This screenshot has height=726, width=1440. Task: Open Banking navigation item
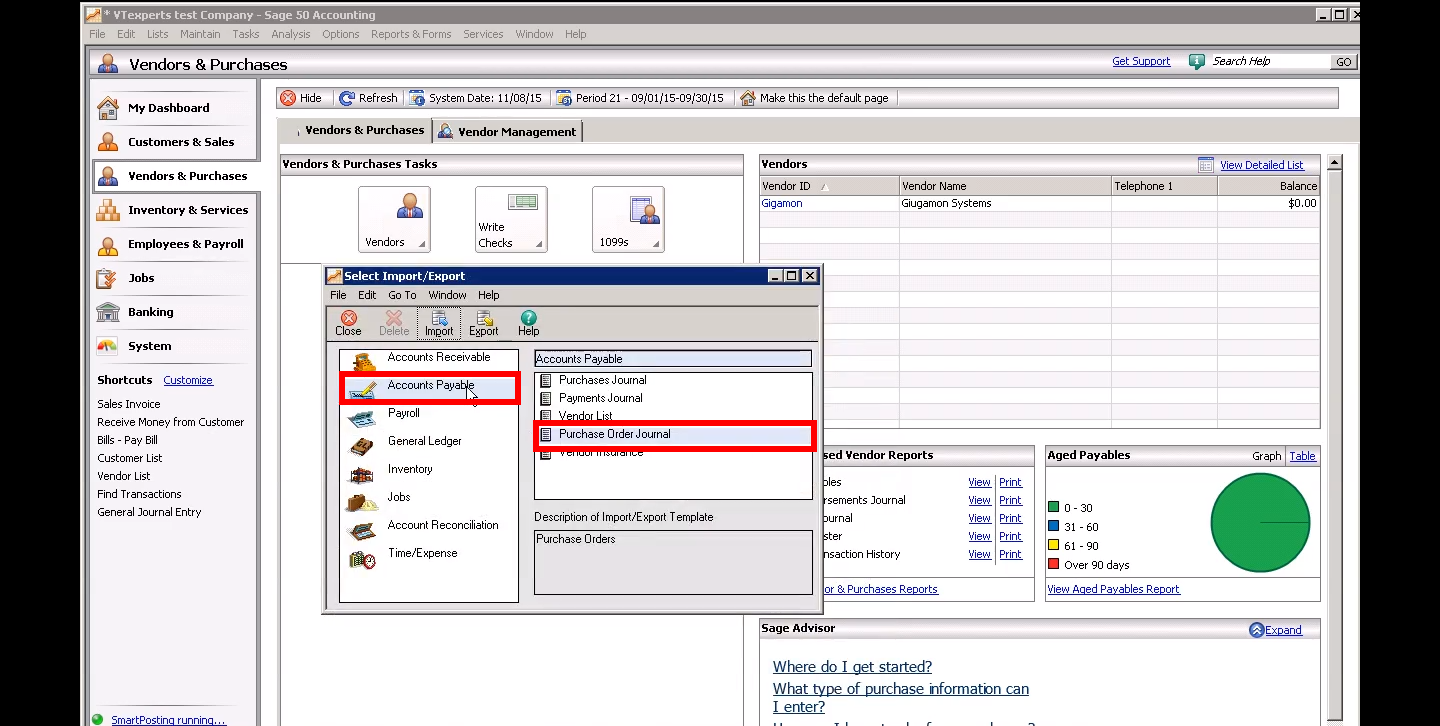(x=151, y=312)
